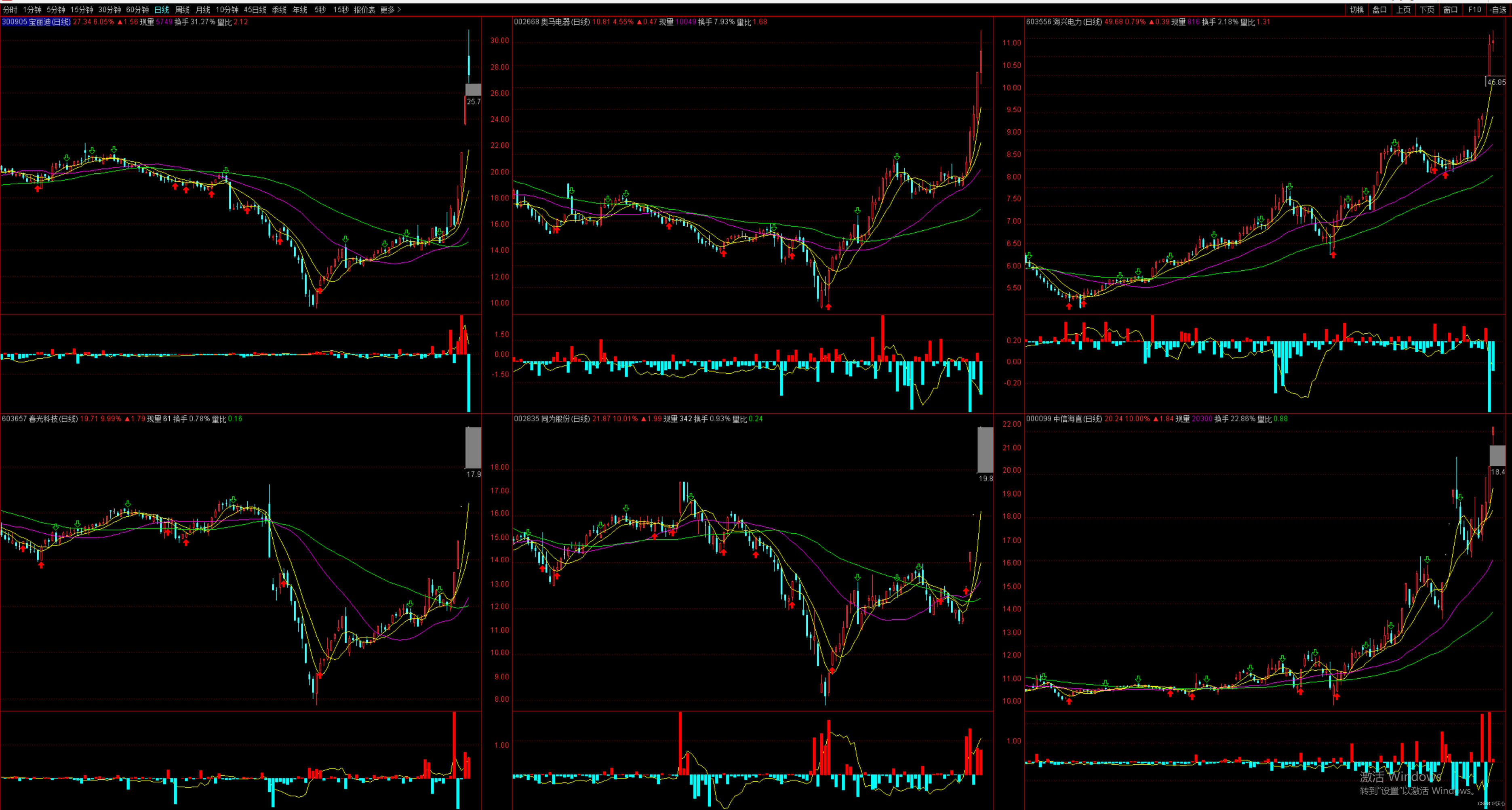Click the gray limit-up block on 同为股份 chart
Screen dimensions: 1512x810
pyautogui.click(x=986, y=450)
